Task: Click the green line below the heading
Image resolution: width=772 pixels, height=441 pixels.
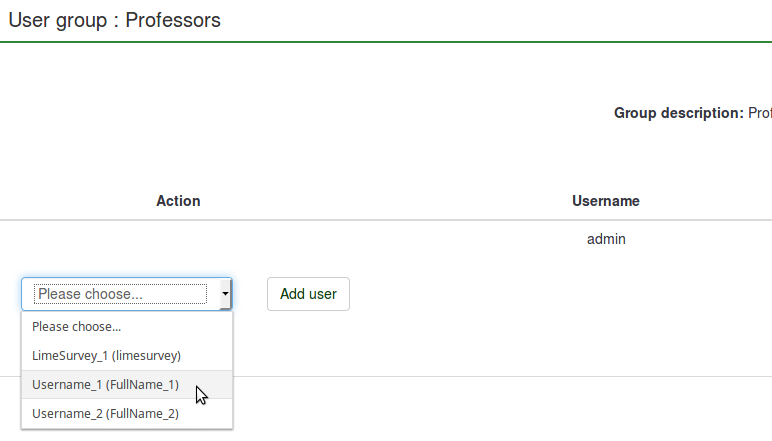Action: click(x=386, y=41)
